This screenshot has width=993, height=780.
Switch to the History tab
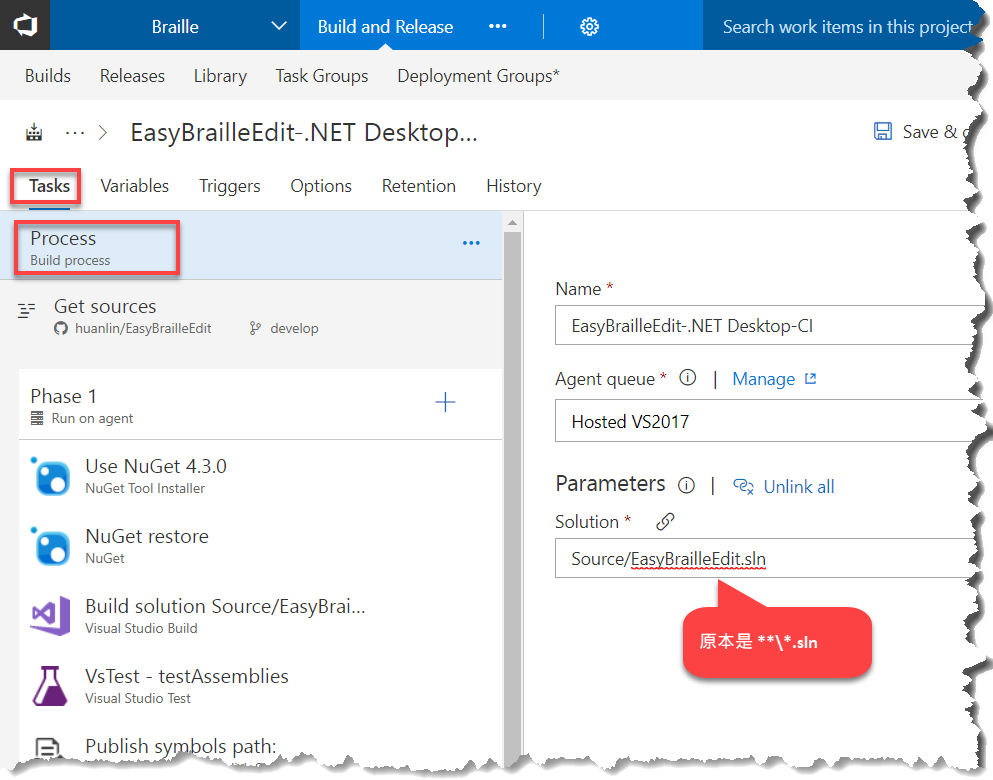coord(514,186)
